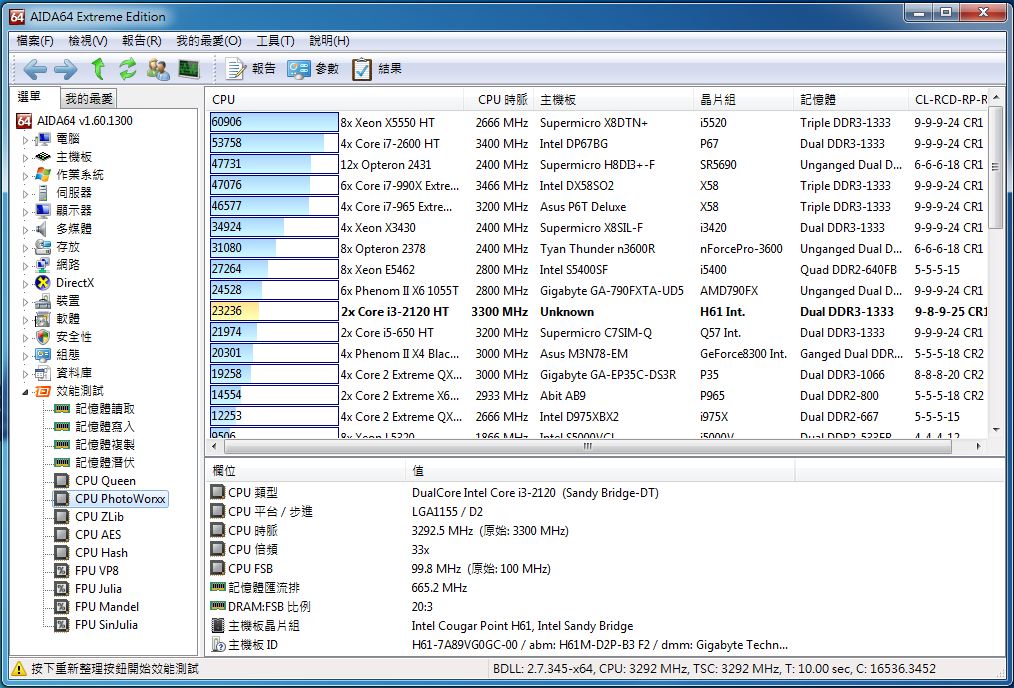This screenshot has width=1014, height=688.
Task: Select the DirectX icon in the tree
Action: pyautogui.click(x=43, y=283)
